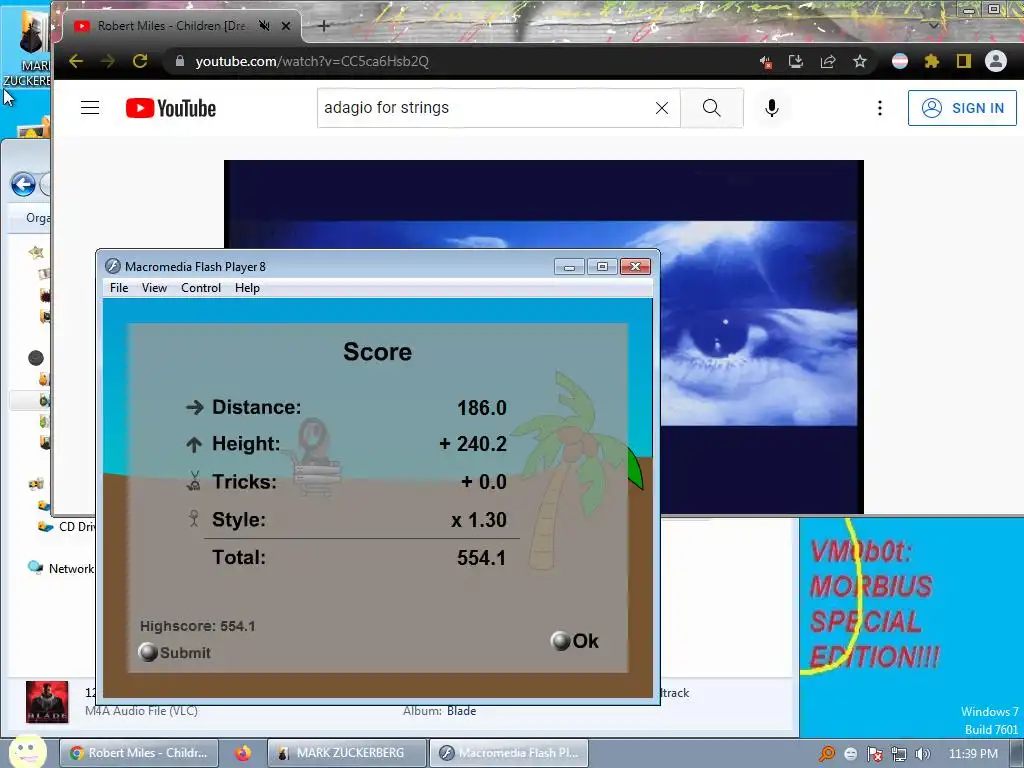Viewport: 1024px width, 768px height.
Task: Click the muted site sound indicator in address bar
Action: click(x=765, y=62)
